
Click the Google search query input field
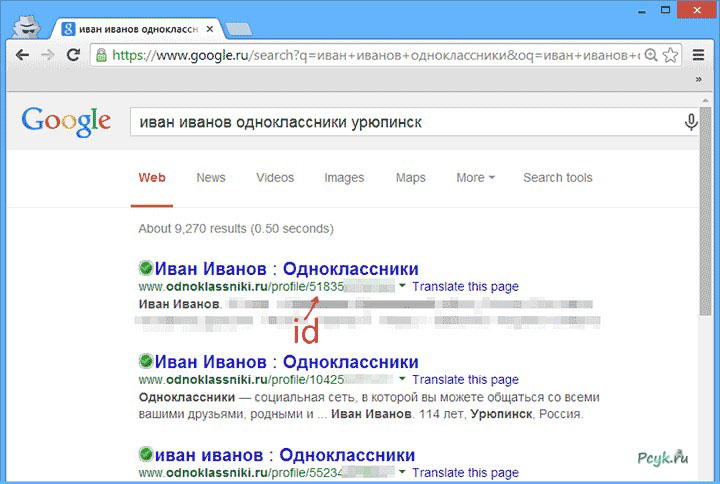(400, 122)
